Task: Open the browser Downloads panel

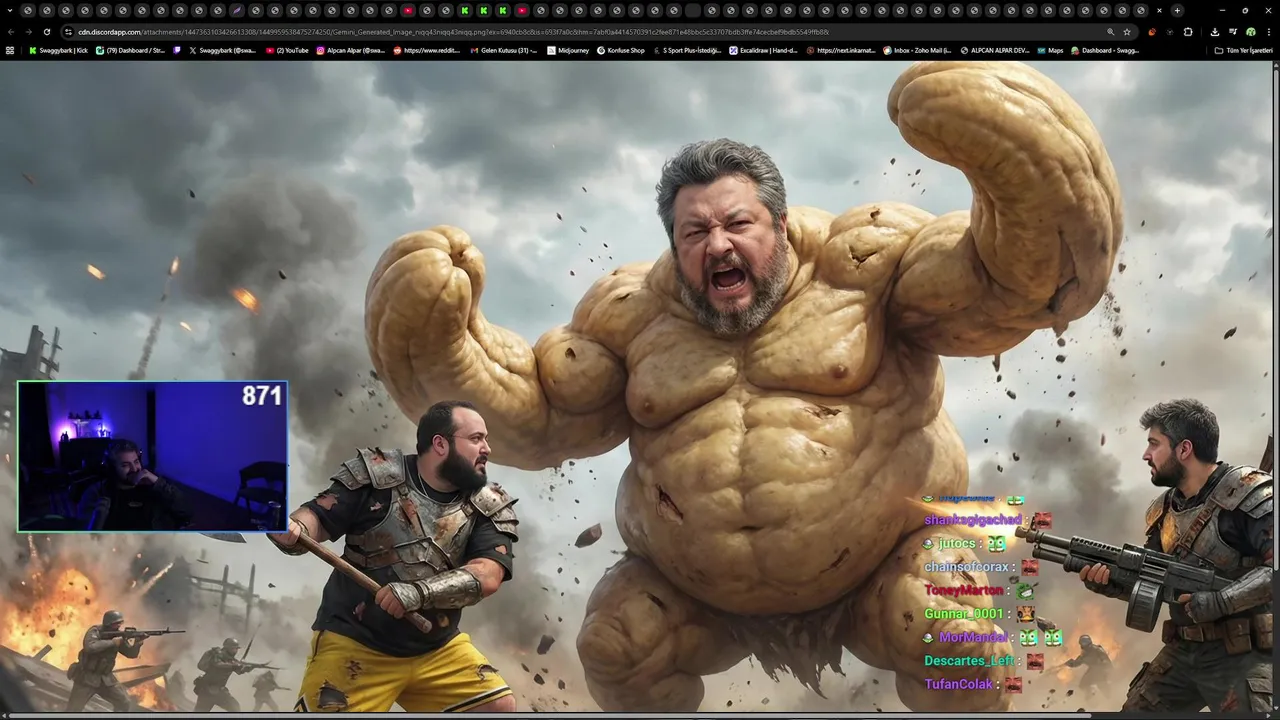Action: (x=1214, y=32)
